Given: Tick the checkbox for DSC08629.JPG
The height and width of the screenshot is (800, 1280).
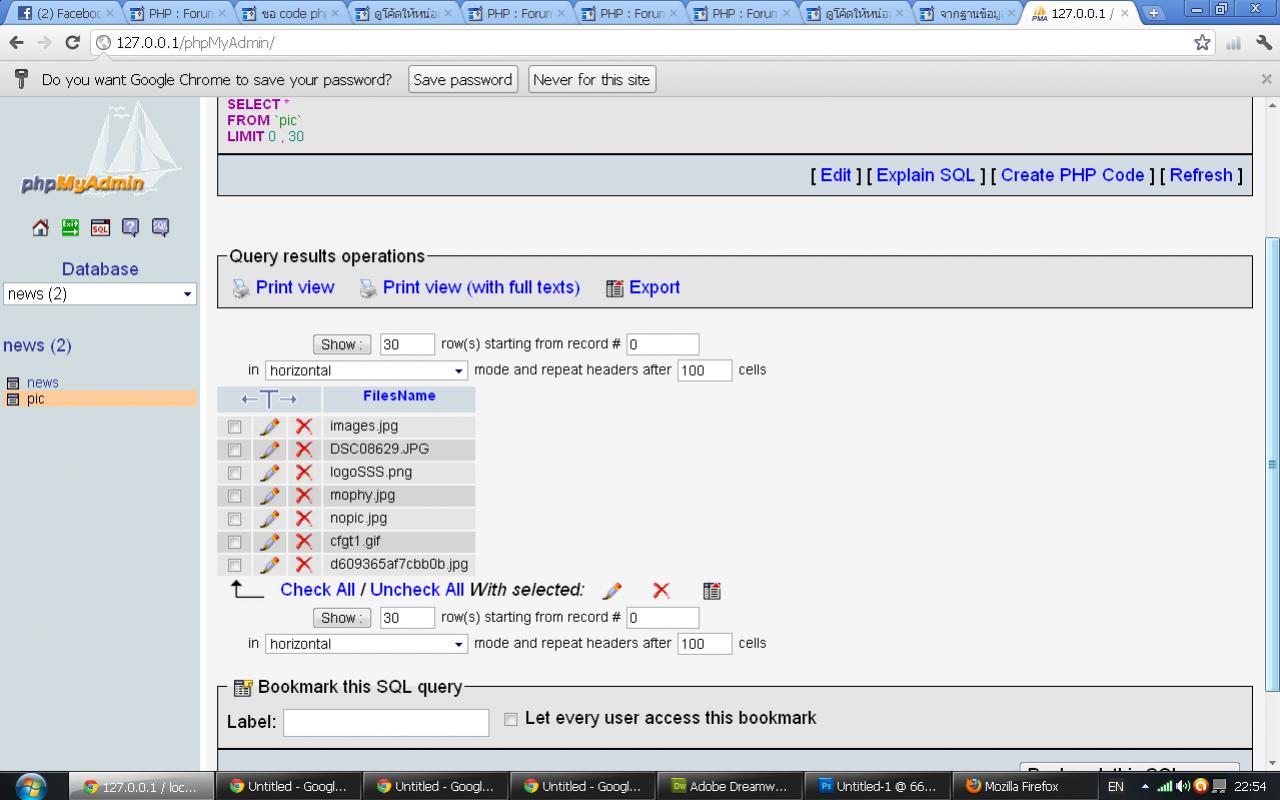Looking at the screenshot, I should pos(234,450).
